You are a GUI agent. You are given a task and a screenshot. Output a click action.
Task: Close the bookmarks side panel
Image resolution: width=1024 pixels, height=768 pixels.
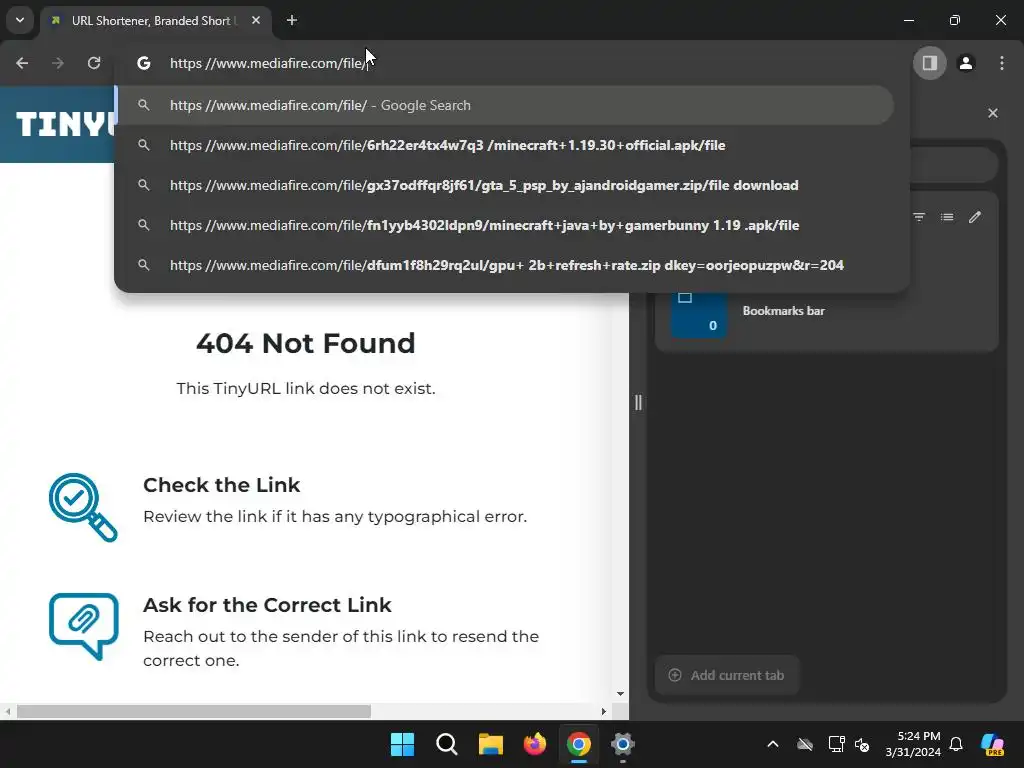point(993,113)
